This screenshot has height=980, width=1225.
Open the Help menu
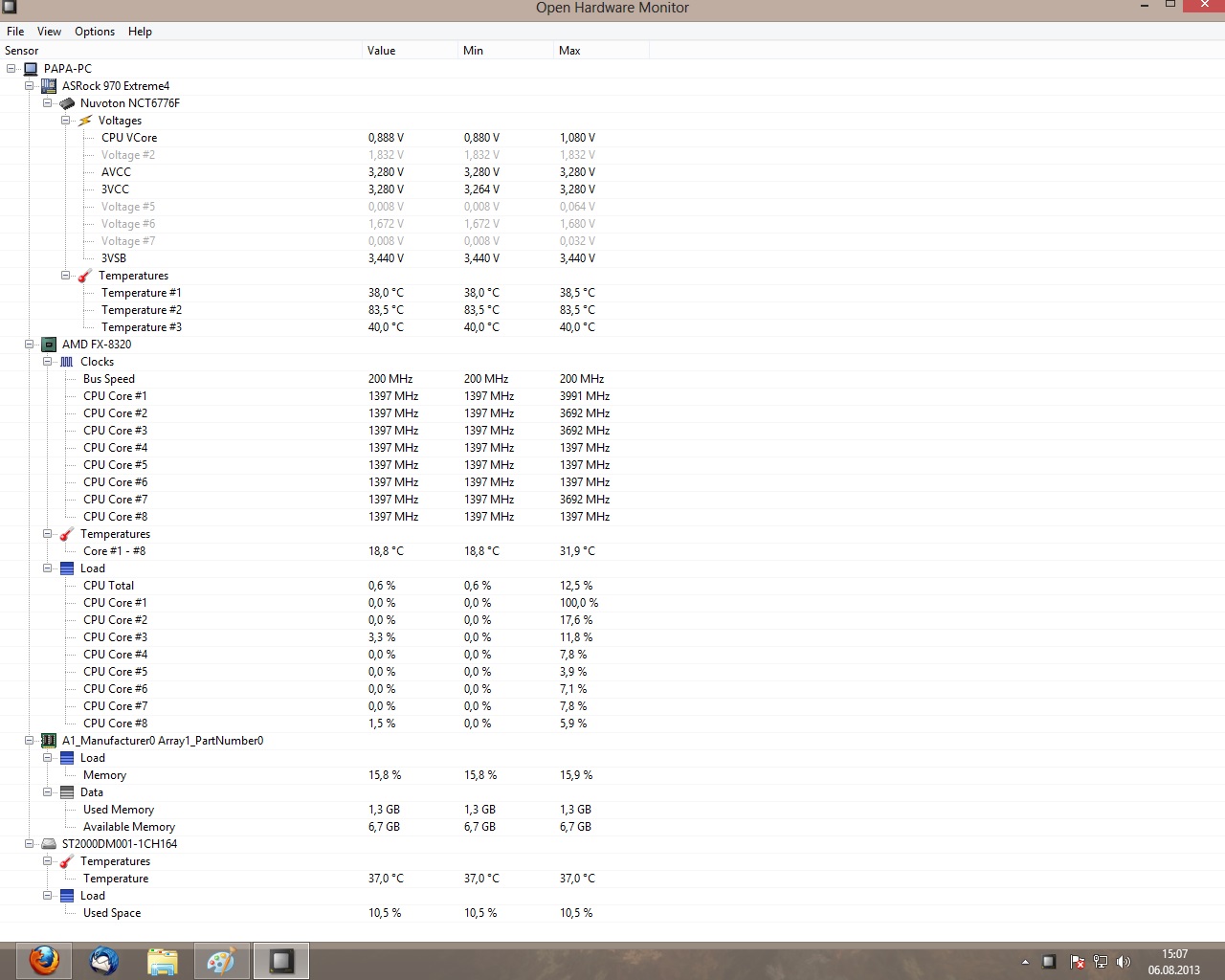point(140,32)
